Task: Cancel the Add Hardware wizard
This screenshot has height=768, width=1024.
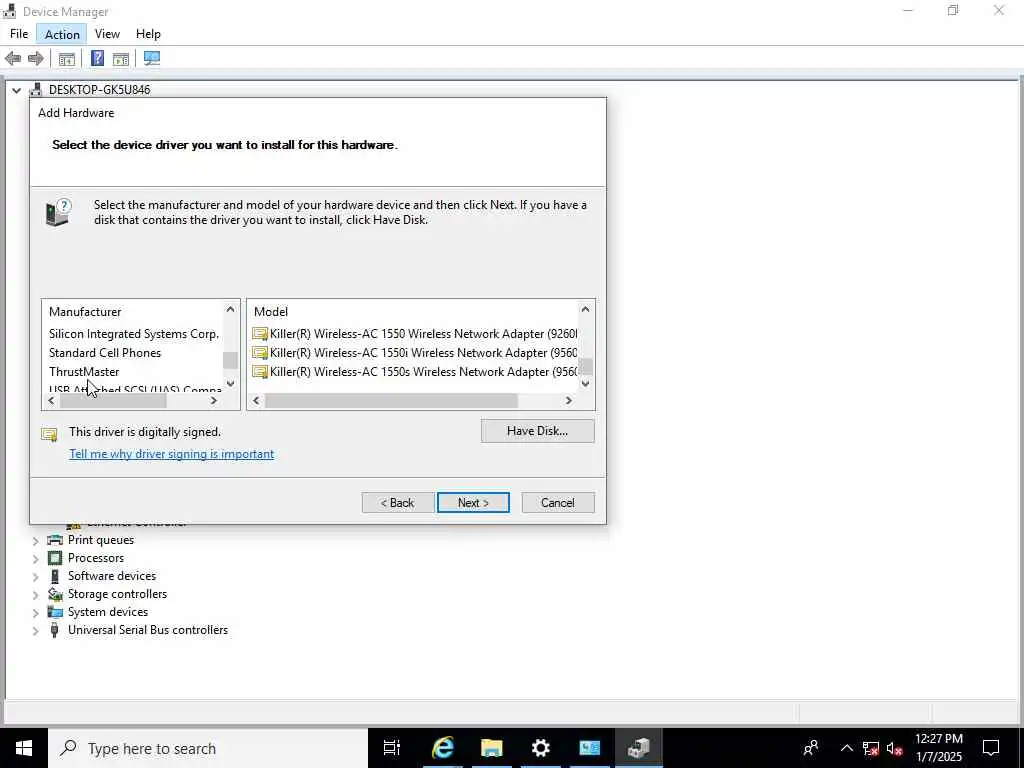Action: [558, 503]
